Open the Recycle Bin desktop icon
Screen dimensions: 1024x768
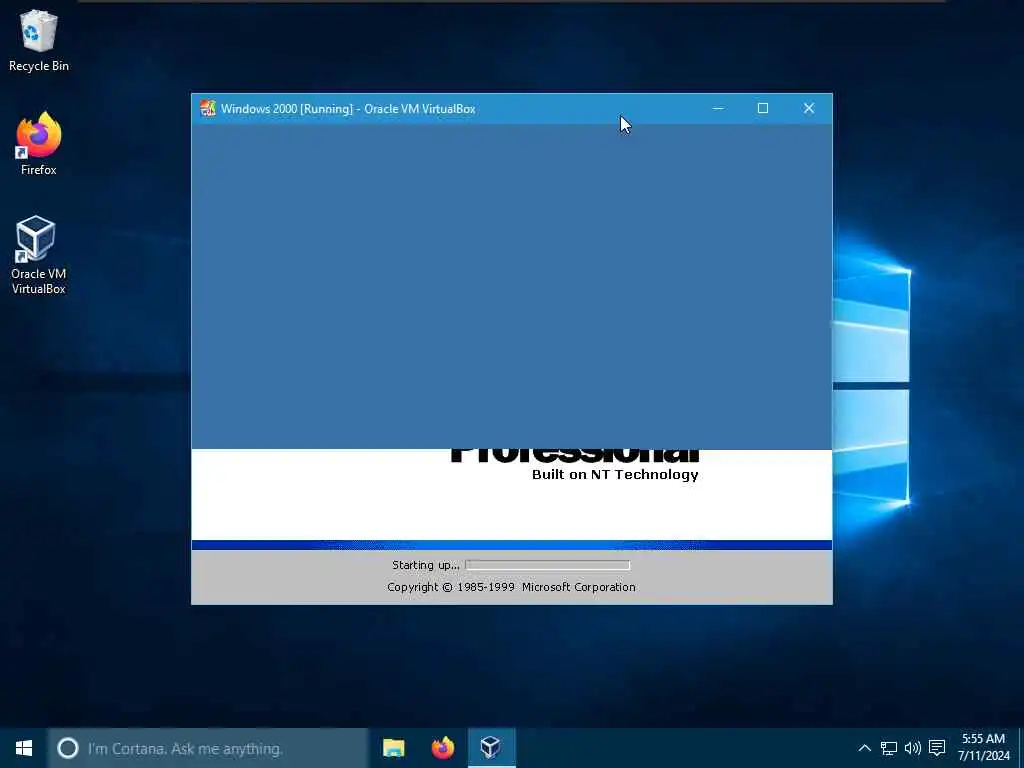[x=39, y=40]
